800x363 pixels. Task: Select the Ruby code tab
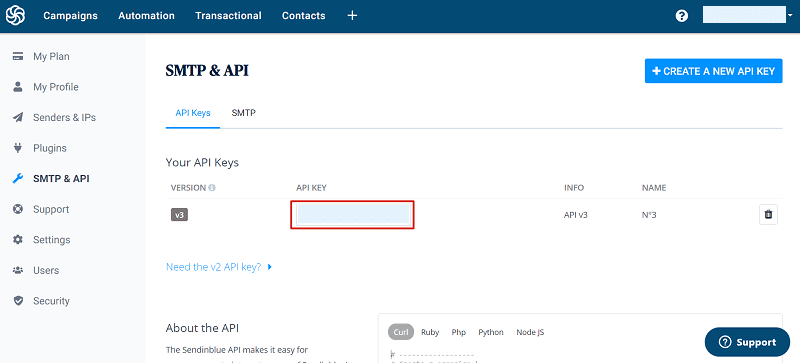coord(430,332)
